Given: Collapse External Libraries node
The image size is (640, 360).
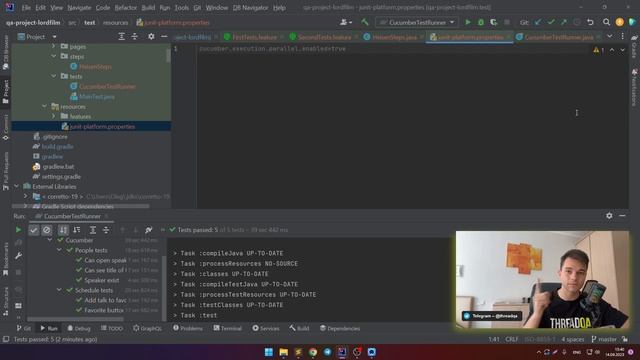Looking at the screenshot, I should 16,187.
